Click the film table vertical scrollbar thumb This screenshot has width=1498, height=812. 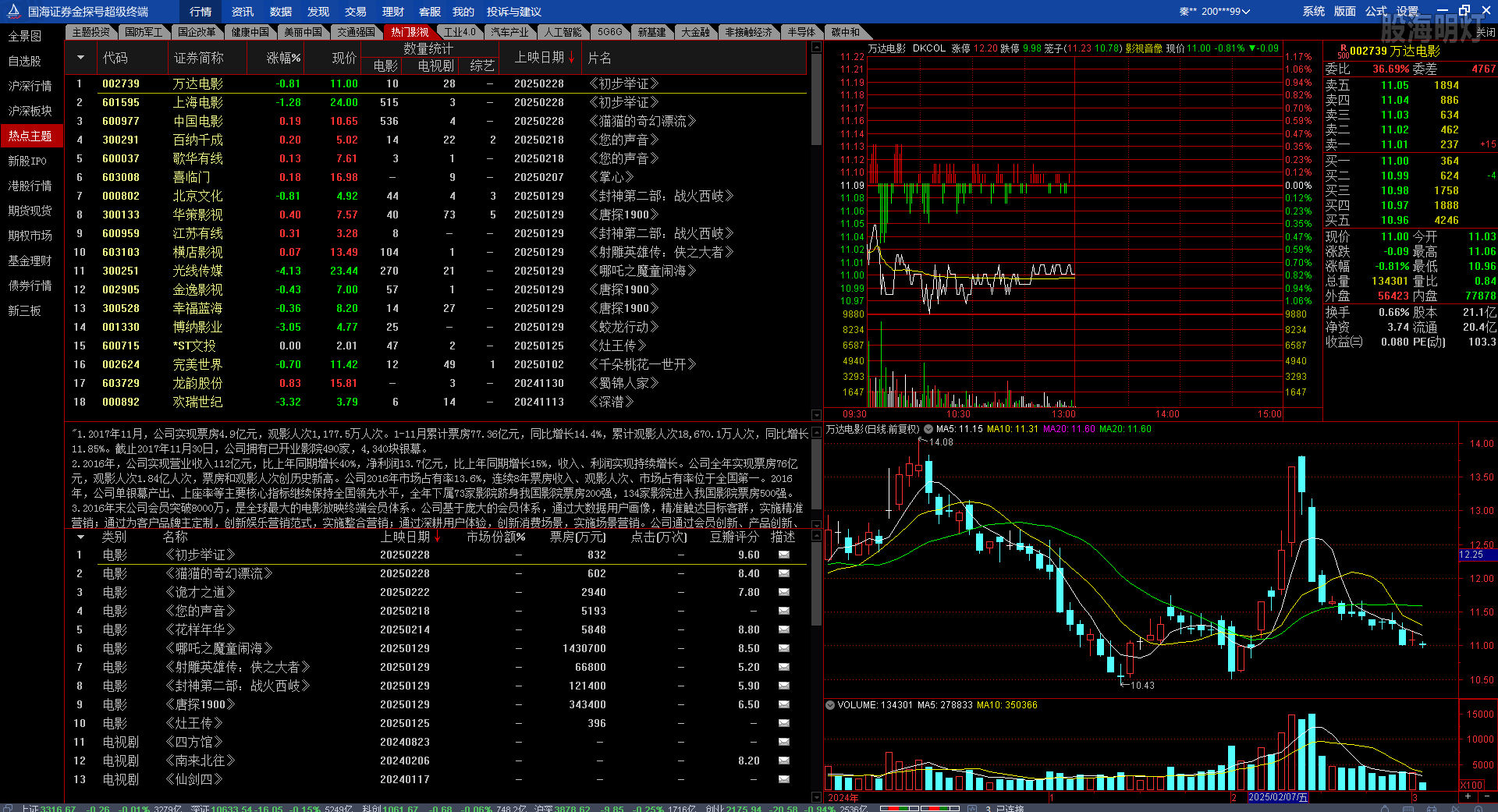(x=816, y=585)
